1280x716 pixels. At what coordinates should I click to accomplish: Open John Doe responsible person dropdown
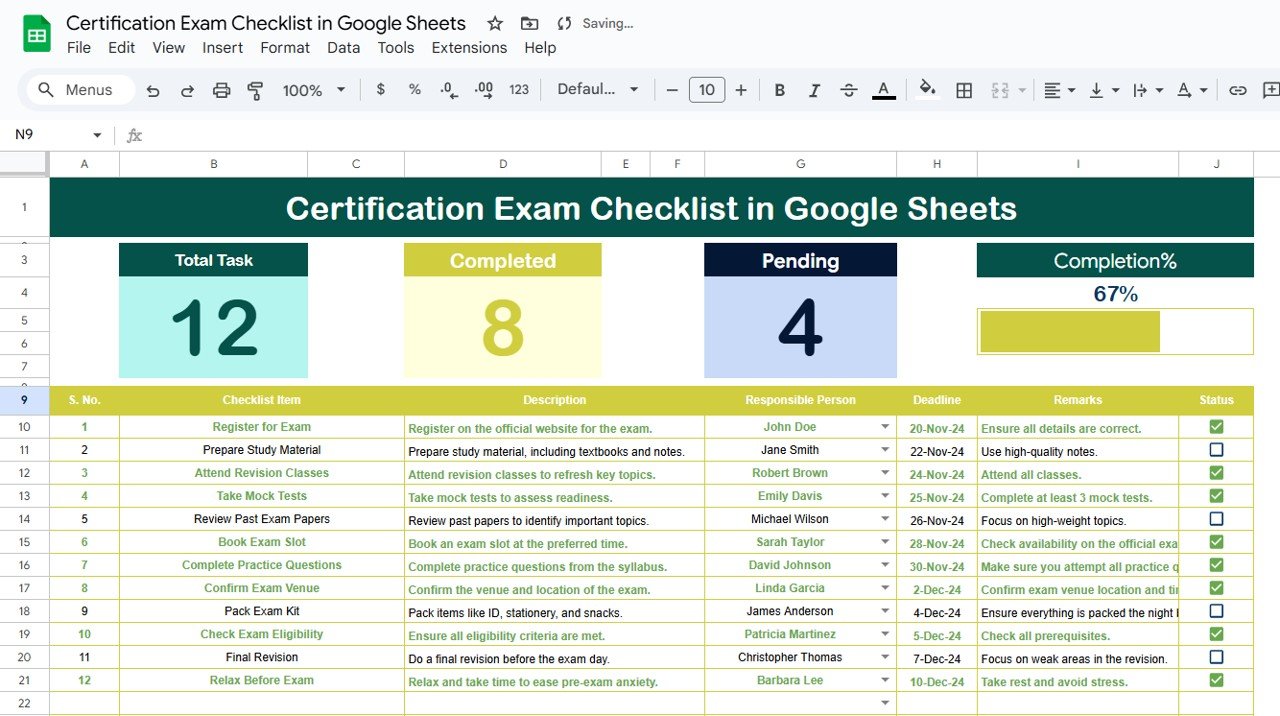pyautogui.click(x=885, y=427)
